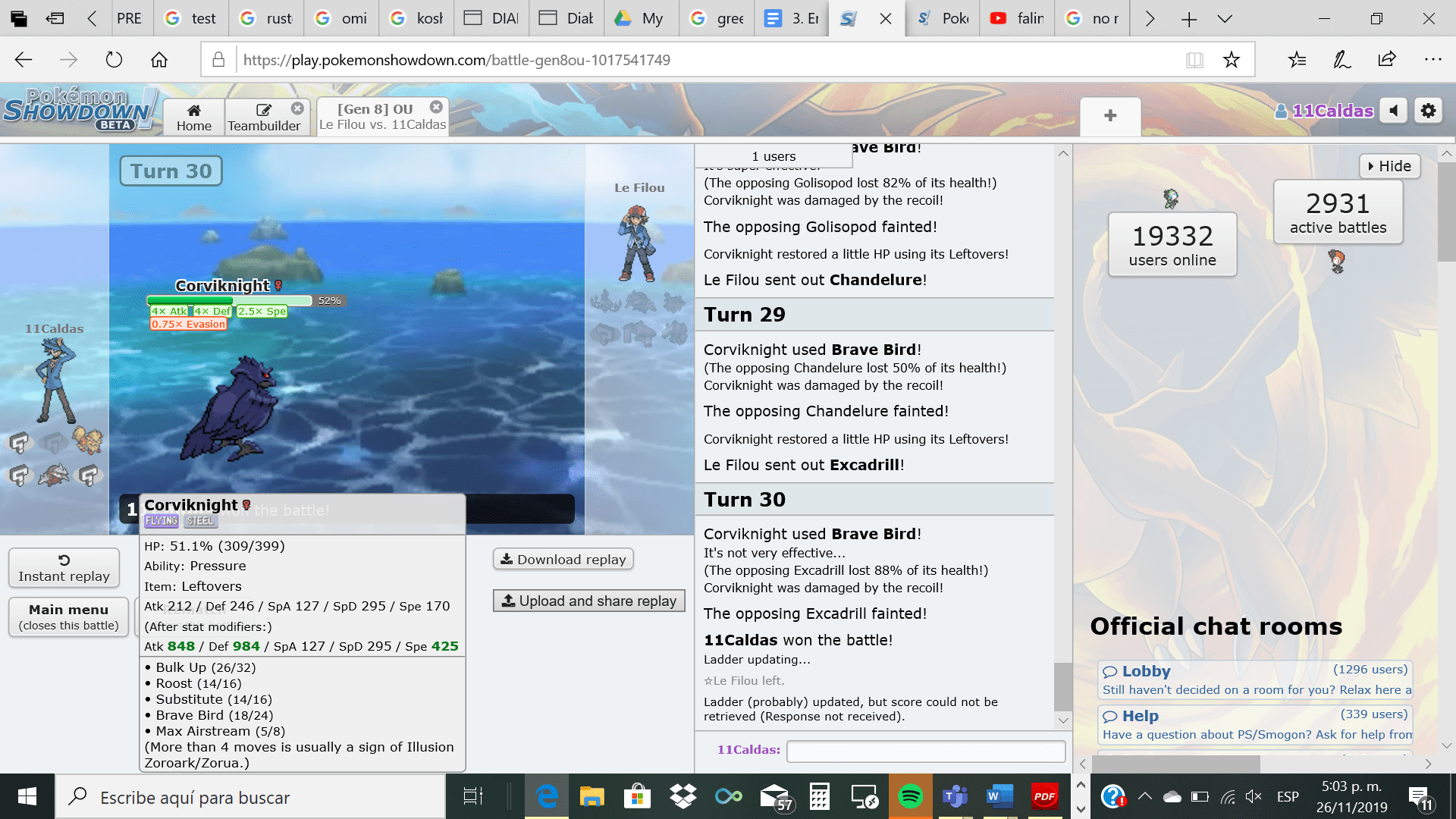Open Microsoft Teams from taskbar
1456x819 pixels.
(955, 796)
